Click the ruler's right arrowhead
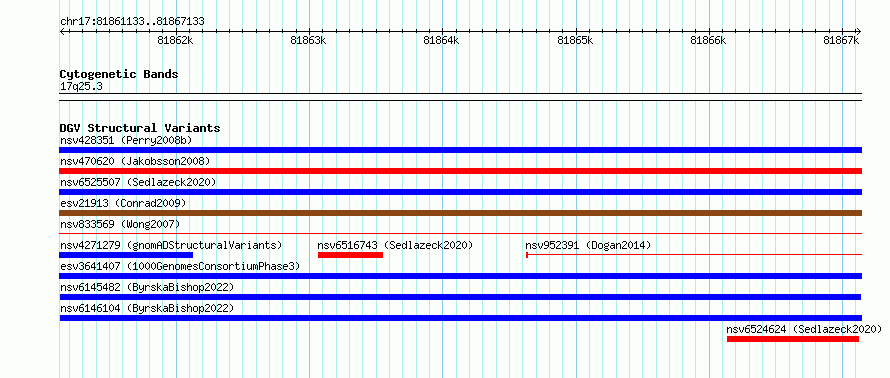 click(x=859, y=31)
